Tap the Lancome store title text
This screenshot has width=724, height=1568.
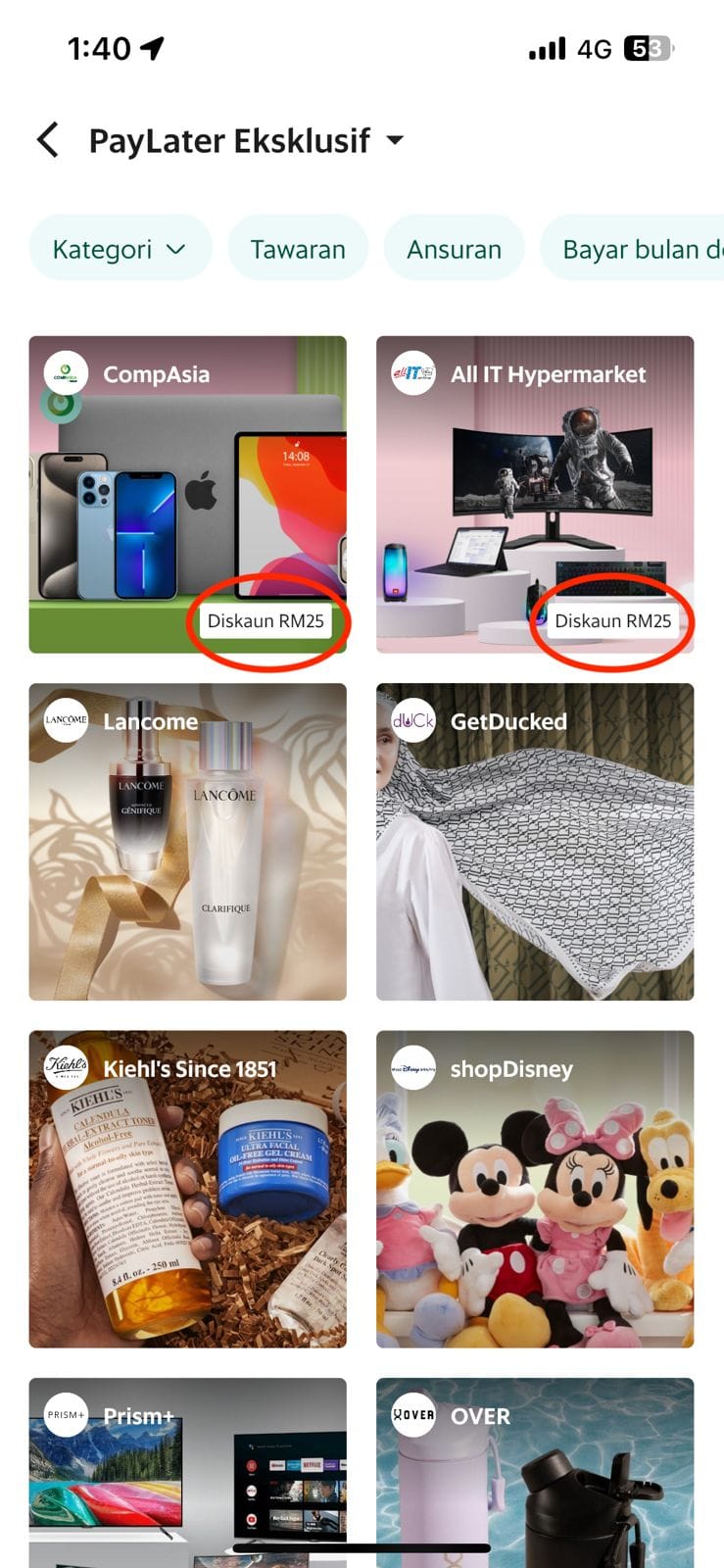[x=151, y=721]
